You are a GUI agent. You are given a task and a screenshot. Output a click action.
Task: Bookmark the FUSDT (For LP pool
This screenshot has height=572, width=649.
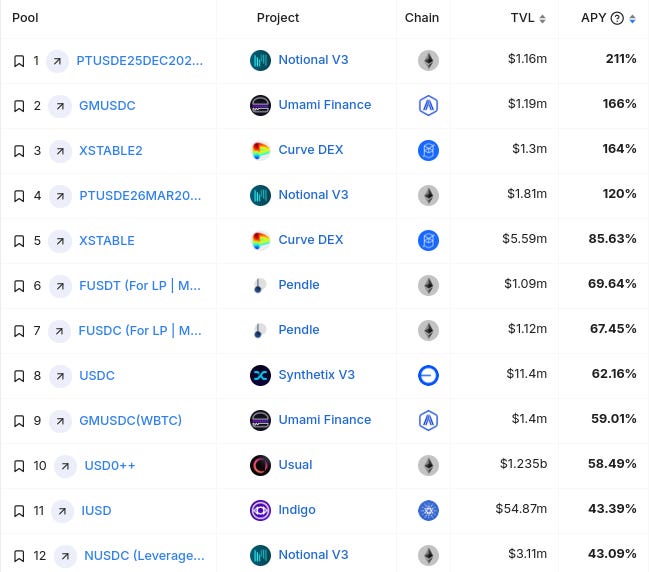[x=19, y=286]
